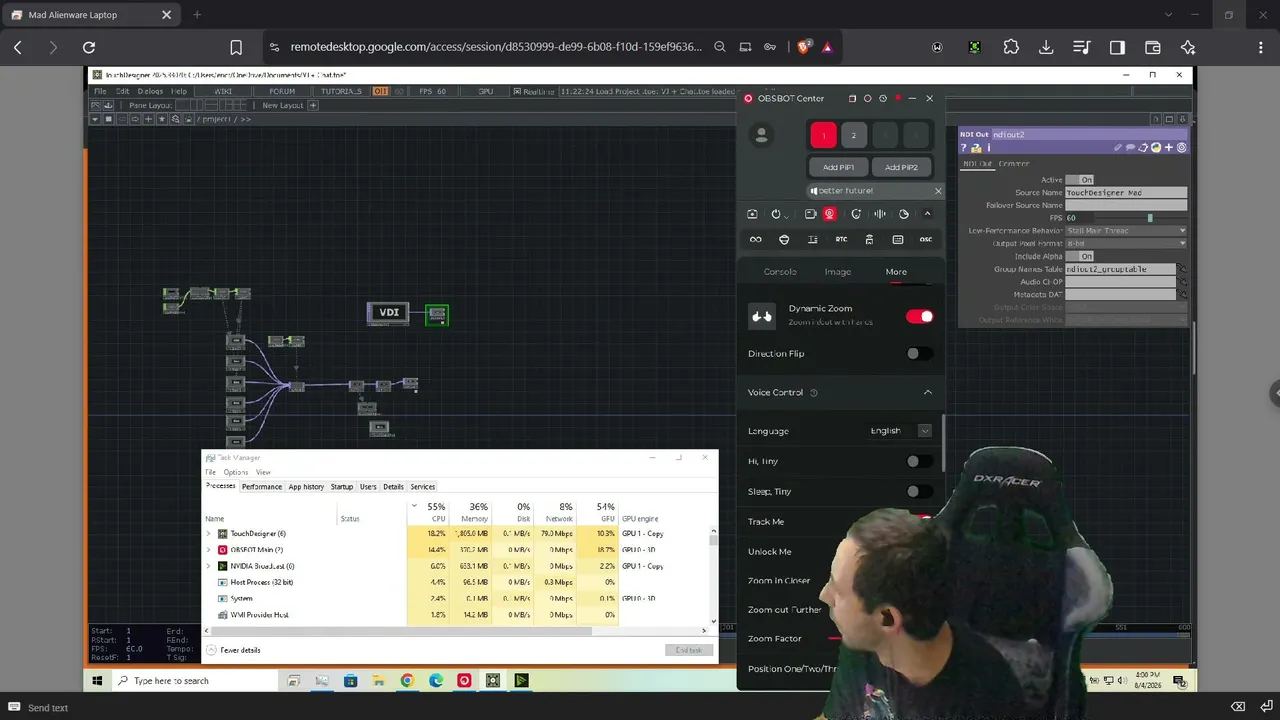Open the Performance tab in Task Manager
This screenshot has height=720, width=1280.
tap(261, 487)
